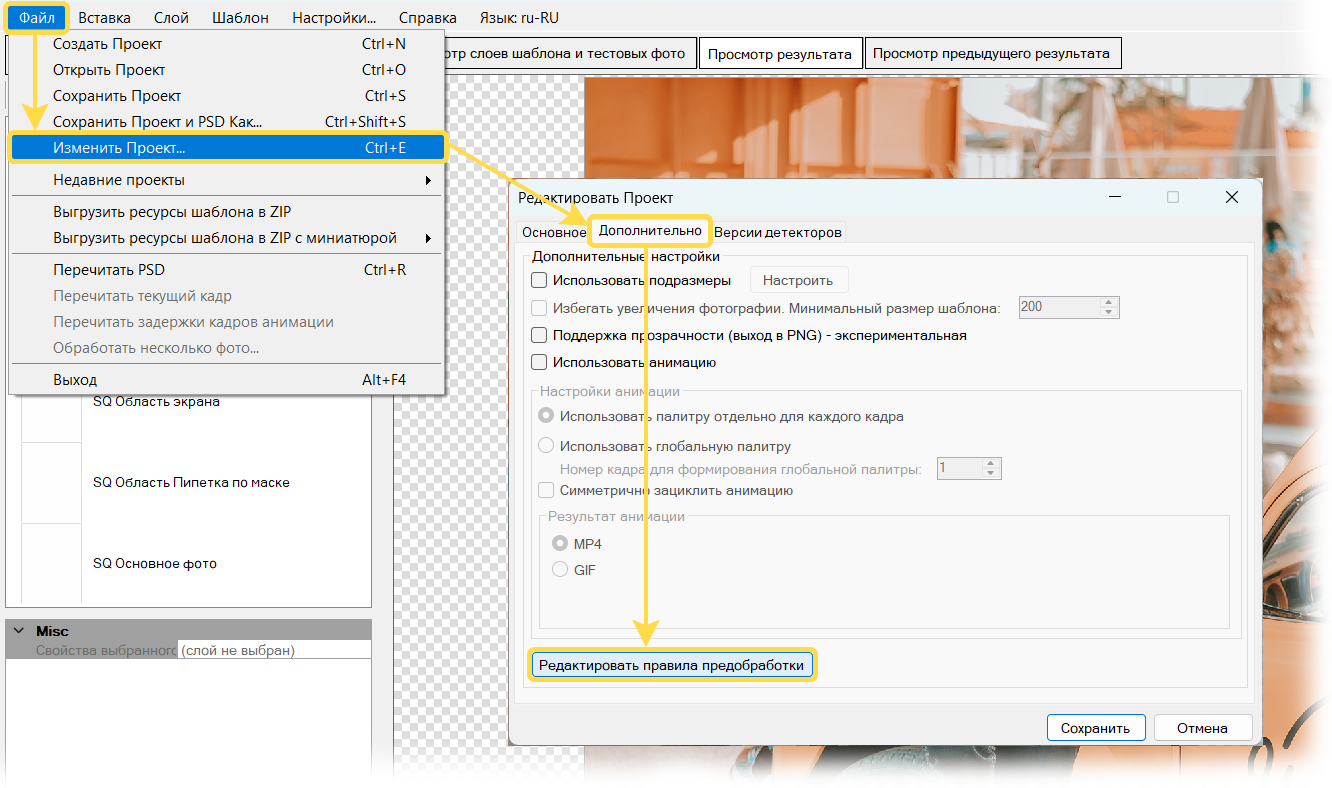Click the Просмотр результата toolbar button
The height and width of the screenshot is (788, 1332).
(779, 54)
